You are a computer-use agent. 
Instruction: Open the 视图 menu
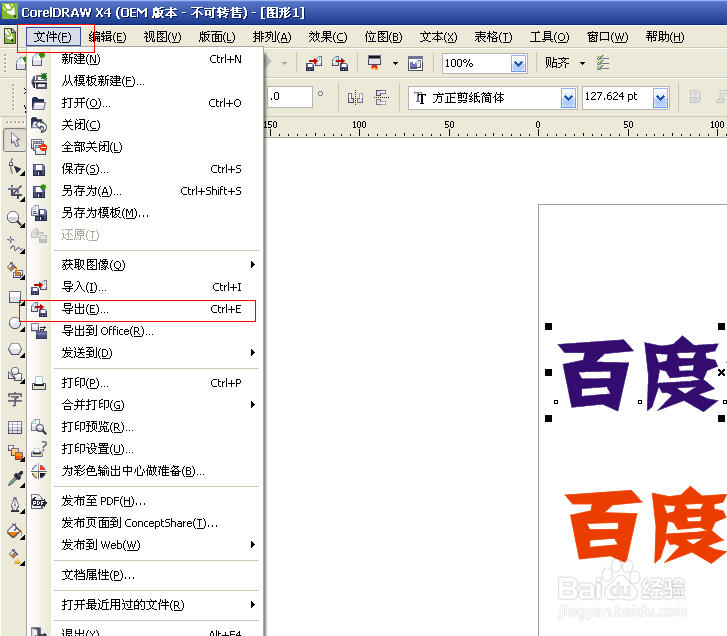(x=162, y=37)
